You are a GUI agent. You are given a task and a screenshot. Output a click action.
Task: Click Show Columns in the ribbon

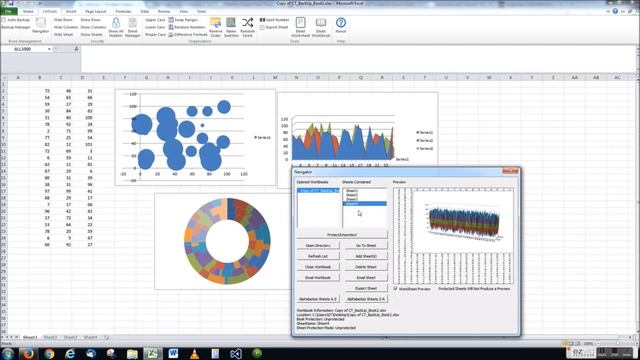(93, 27)
